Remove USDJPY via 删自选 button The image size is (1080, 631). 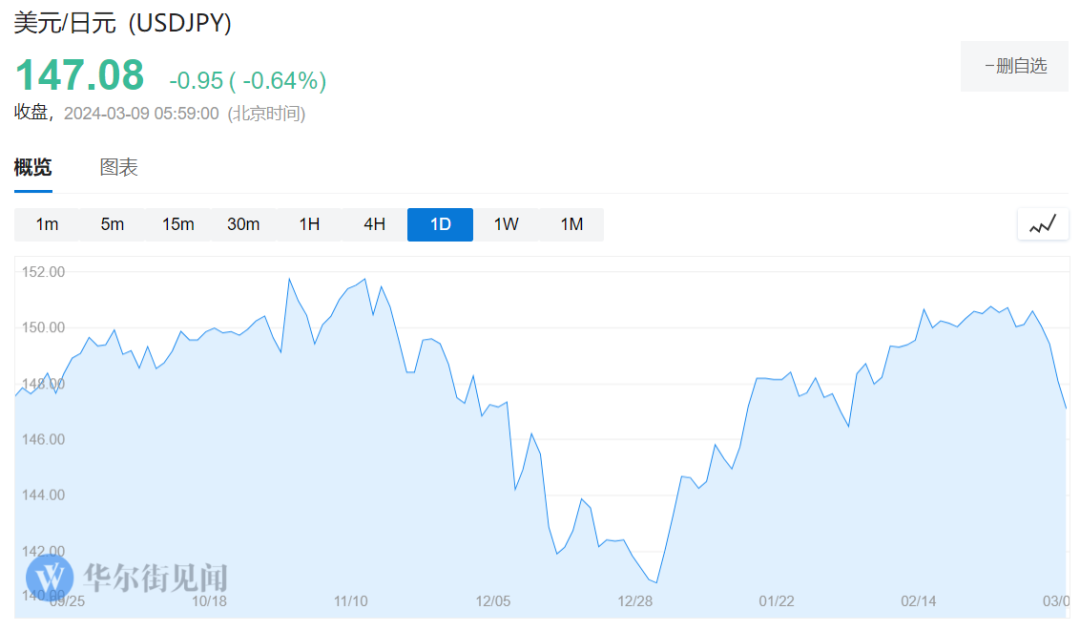tap(1014, 66)
